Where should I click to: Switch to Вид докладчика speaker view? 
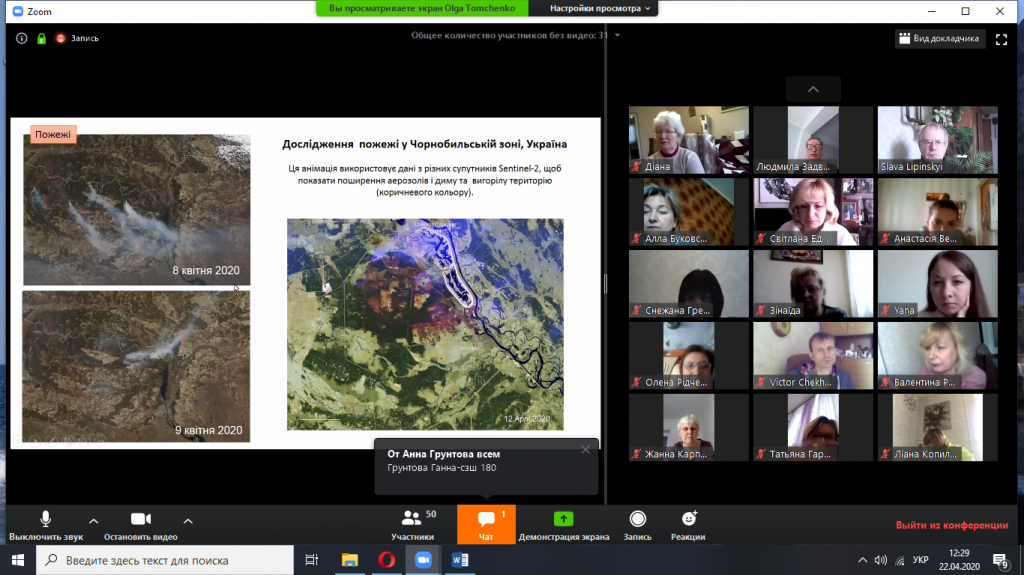pyautogui.click(x=939, y=39)
